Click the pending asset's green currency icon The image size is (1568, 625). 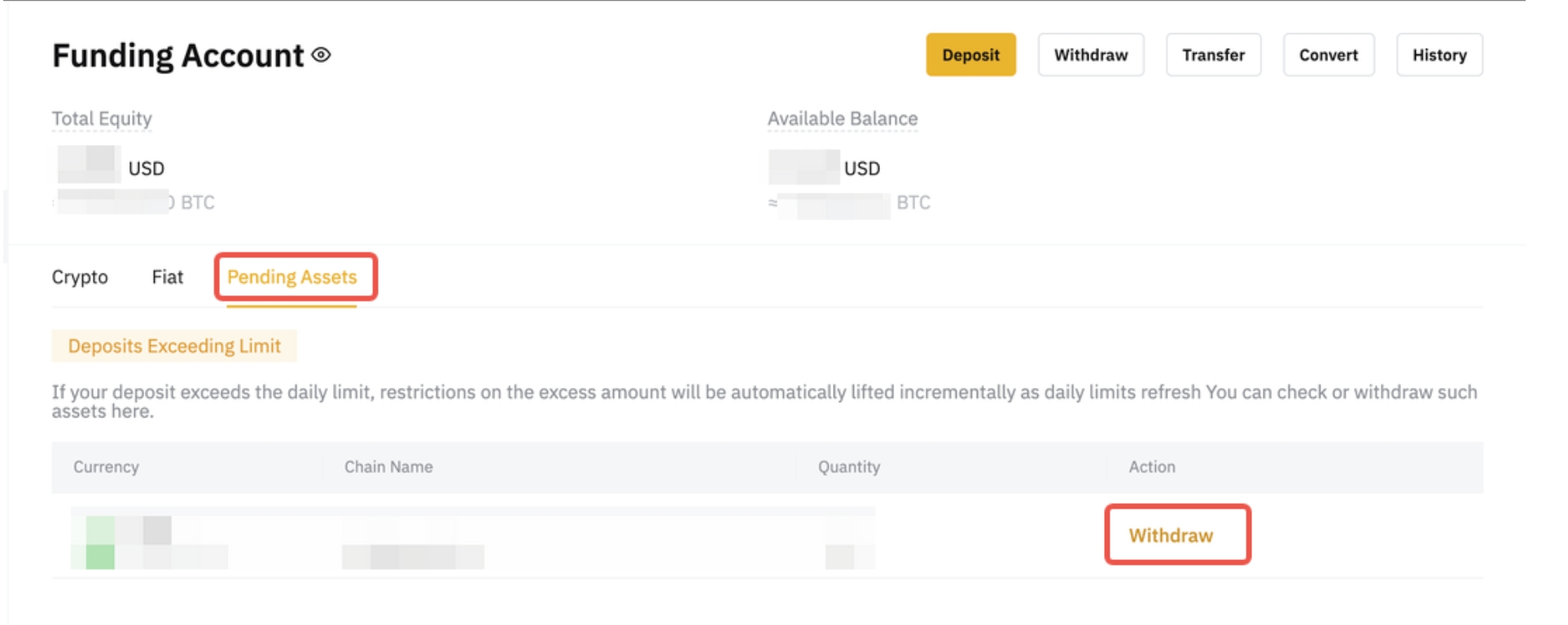100,543
